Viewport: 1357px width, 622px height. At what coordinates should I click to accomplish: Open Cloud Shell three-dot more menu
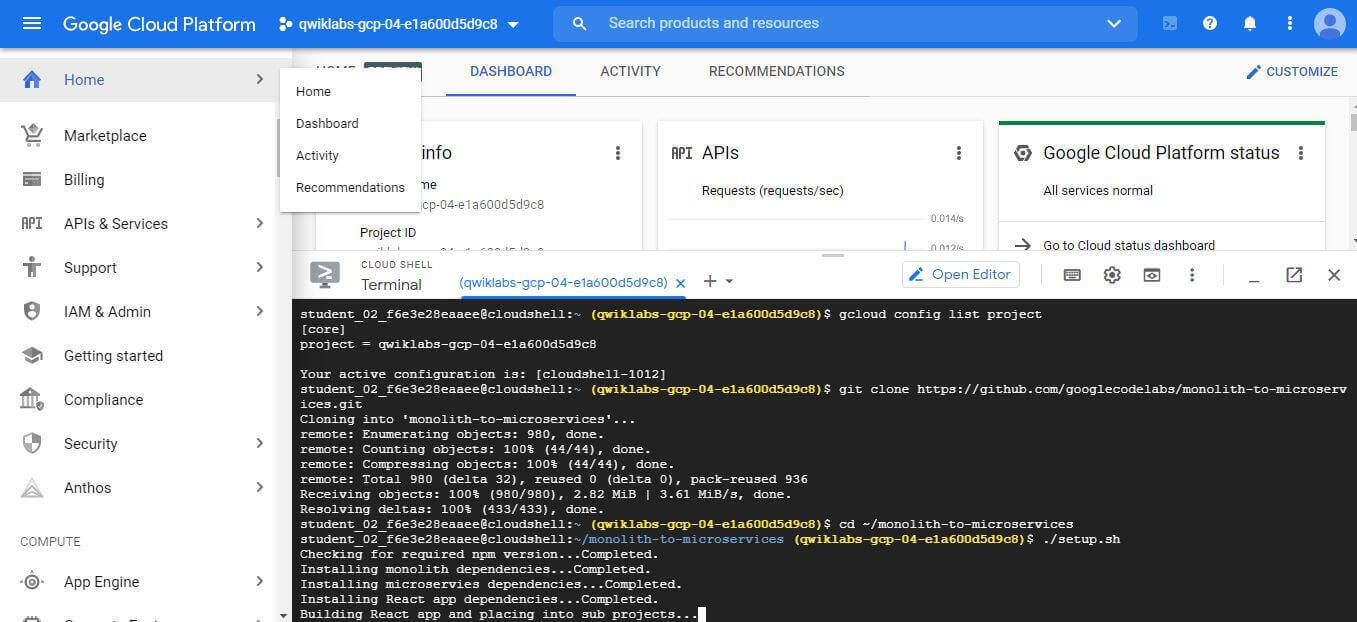(x=1192, y=275)
